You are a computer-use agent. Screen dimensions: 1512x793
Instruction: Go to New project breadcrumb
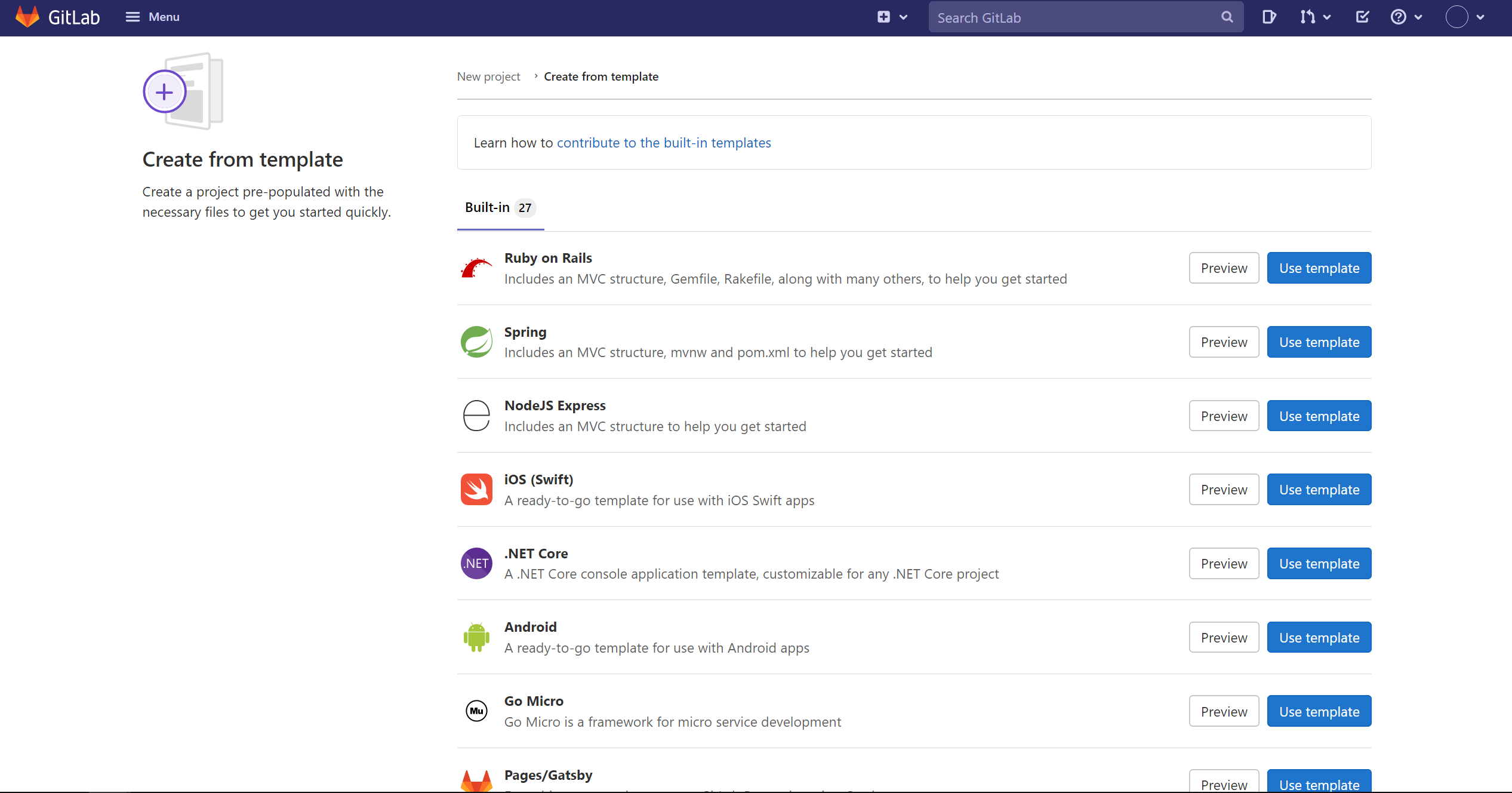pyautogui.click(x=488, y=76)
